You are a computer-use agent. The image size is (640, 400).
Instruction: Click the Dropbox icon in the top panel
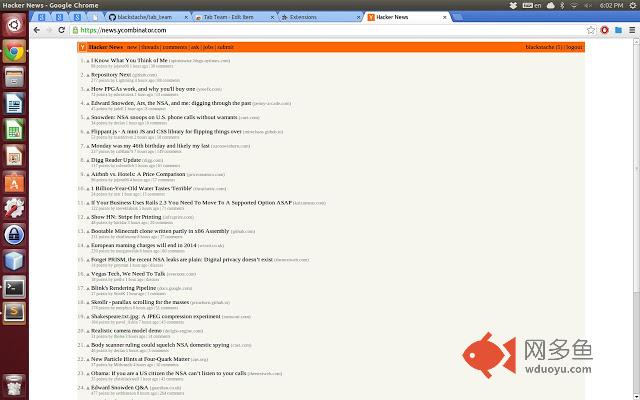[x=513, y=5]
